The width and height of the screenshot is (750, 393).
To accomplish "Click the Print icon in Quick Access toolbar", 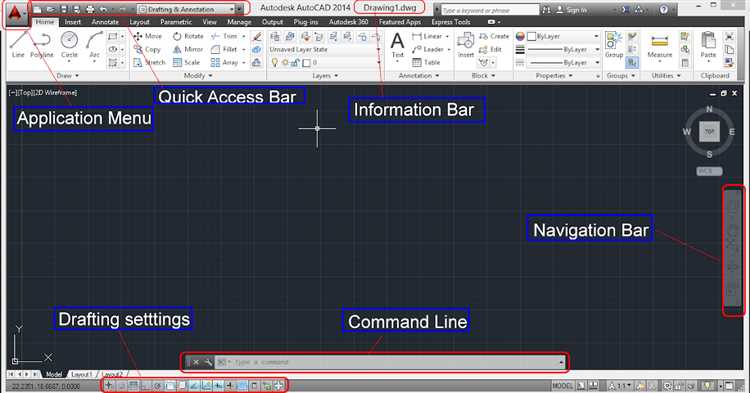I will click(89, 9).
